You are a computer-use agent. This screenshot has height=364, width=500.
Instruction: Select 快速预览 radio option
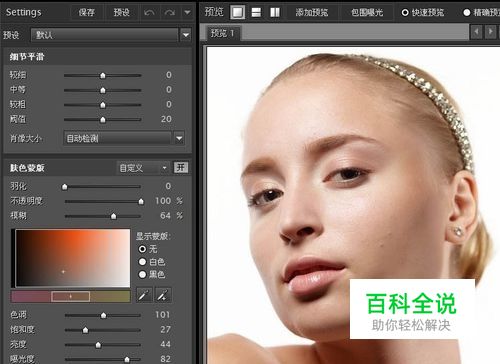pos(405,13)
